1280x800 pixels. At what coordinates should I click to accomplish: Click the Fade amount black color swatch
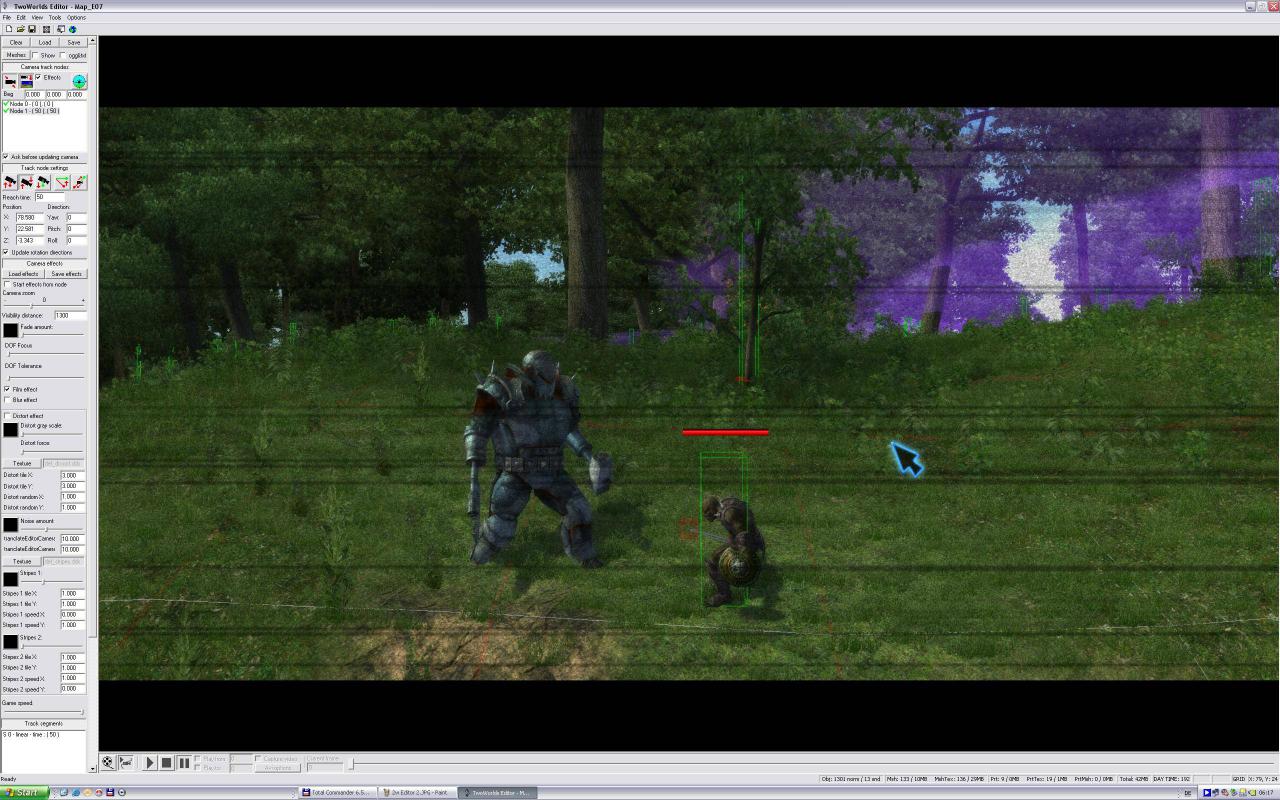coord(11,330)
